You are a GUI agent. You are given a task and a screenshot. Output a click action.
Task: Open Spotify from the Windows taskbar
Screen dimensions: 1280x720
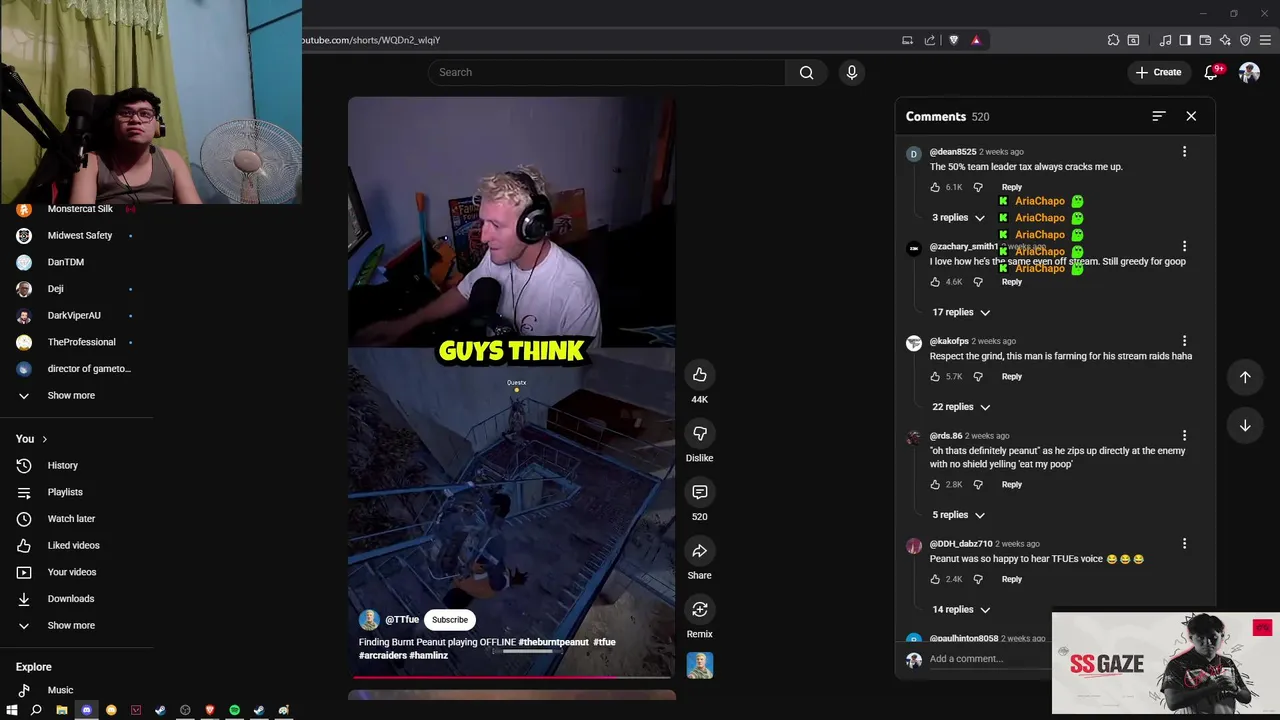click(x=234, y=710)
